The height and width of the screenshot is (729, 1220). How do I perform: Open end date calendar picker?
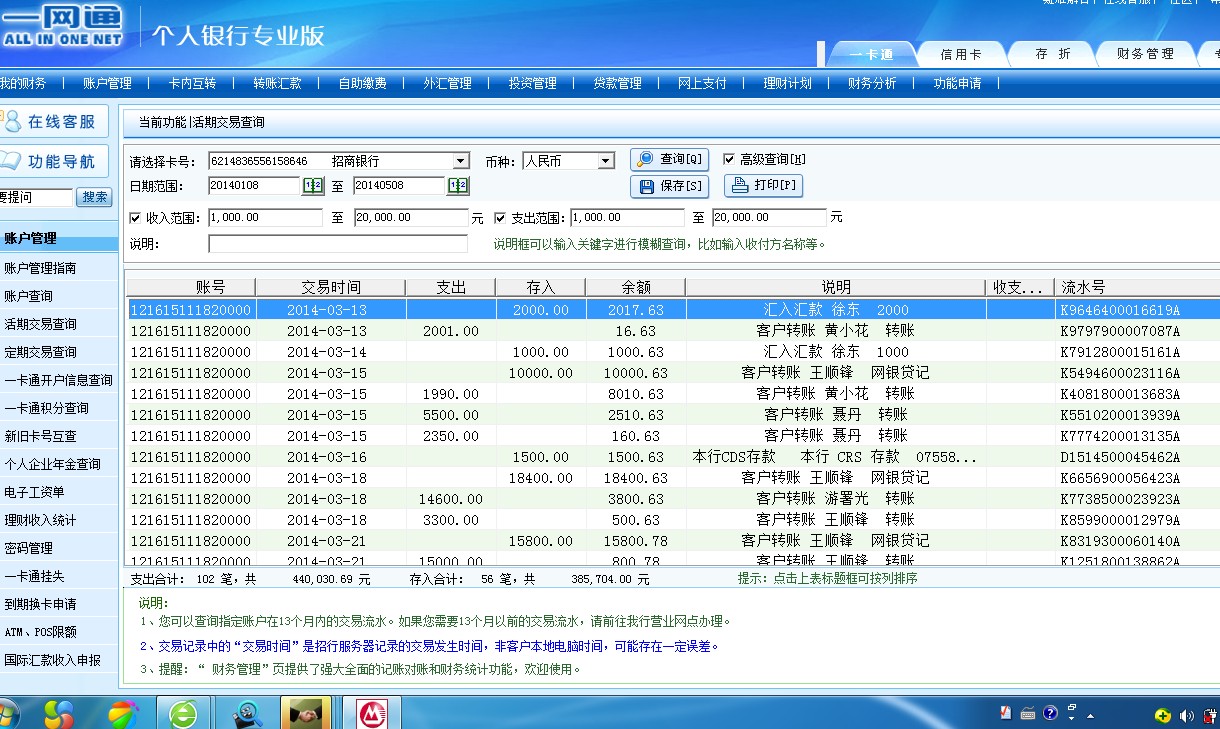point(458,186)
